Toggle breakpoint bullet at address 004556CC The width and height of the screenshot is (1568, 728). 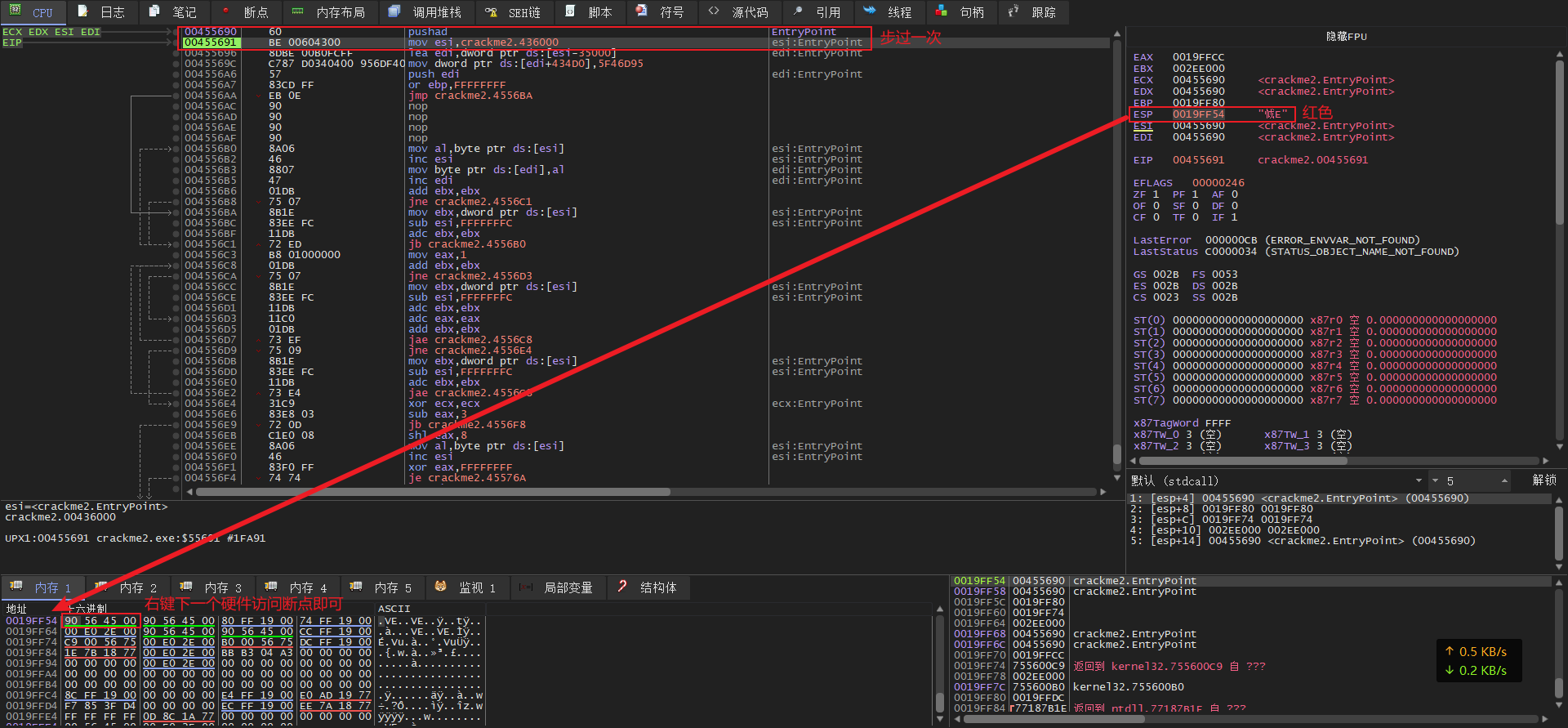tap(176, 287)
